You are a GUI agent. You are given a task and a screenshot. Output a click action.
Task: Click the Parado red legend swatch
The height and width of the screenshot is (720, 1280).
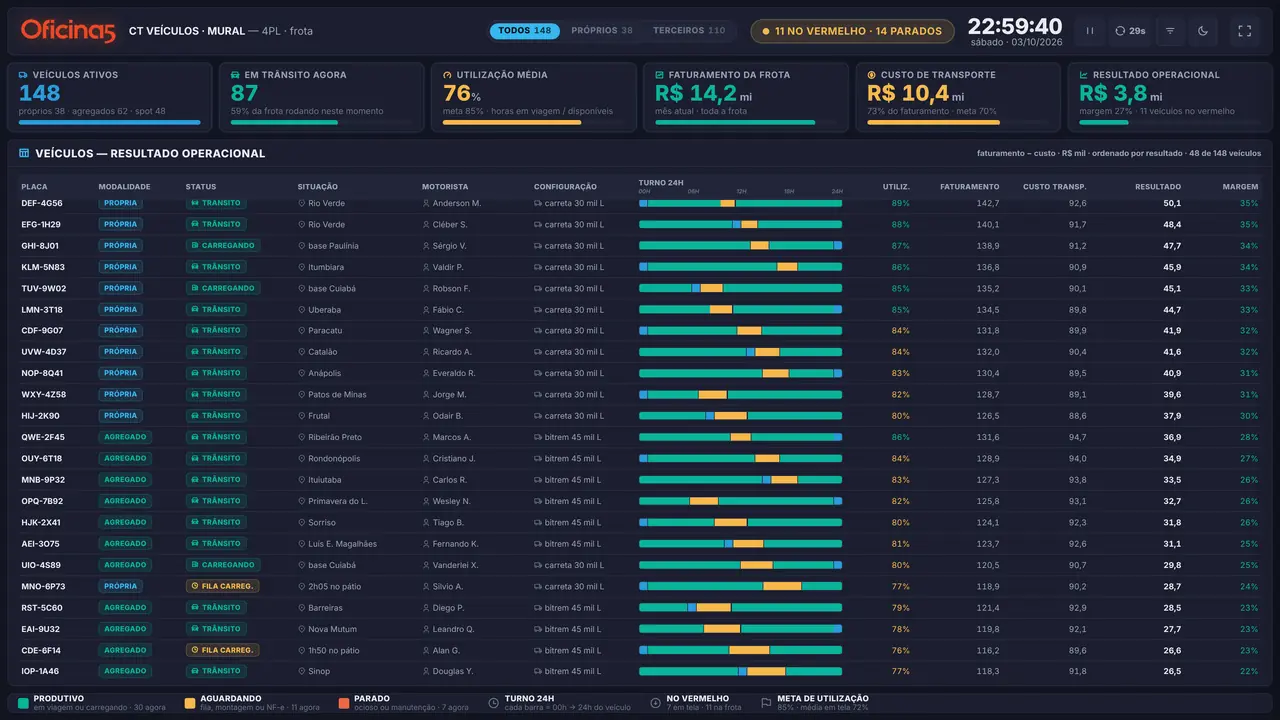pyautogui.click(x=344, y=703)
